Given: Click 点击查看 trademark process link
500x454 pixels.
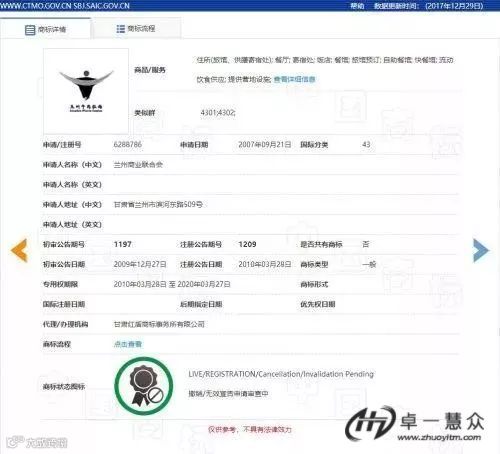Looking at the screenshot, I should 128,344.
